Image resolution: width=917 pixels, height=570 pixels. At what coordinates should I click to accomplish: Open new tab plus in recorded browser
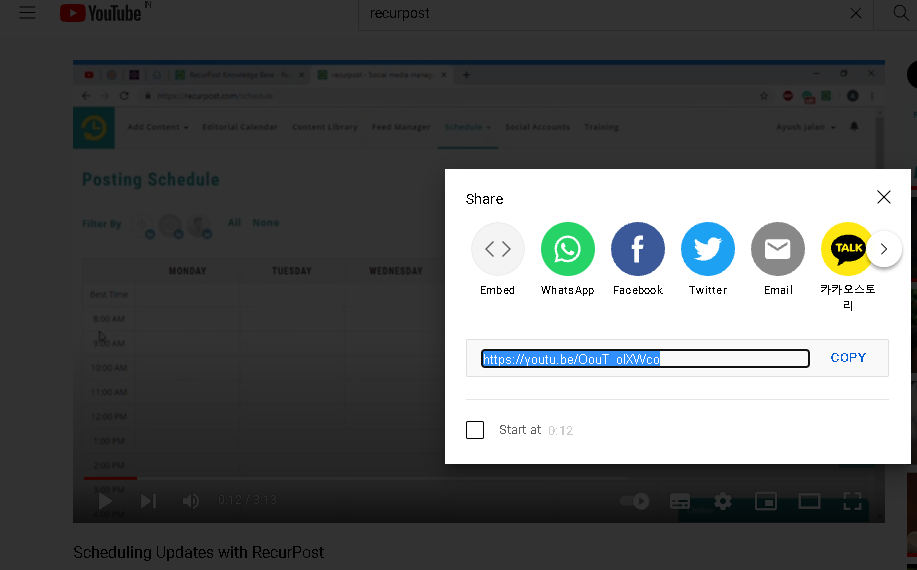pyautogui.click(x=466, y=75)
